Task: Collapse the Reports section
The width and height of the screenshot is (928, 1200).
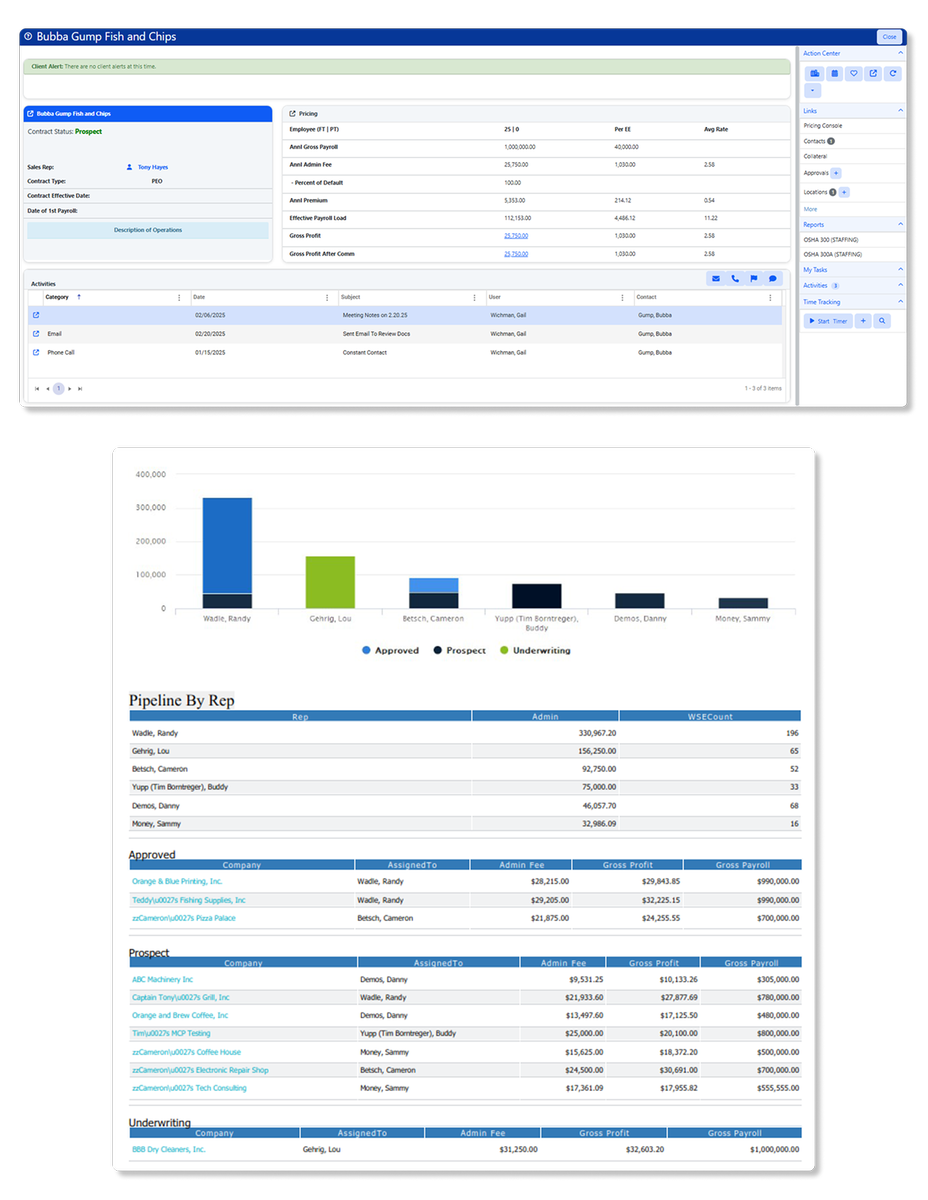Action: [900, 223]
